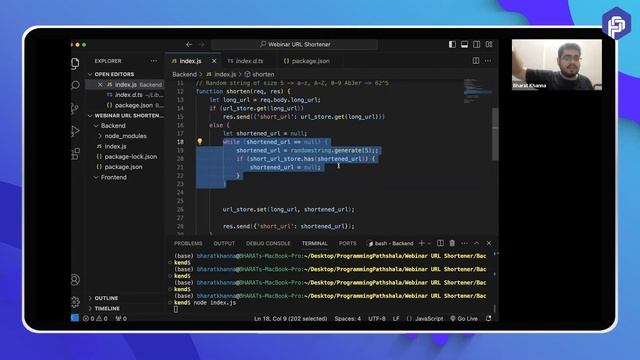Open the Manage gear icon
The width and height of the screenshot is (640, 360).
tap(75, 302)
